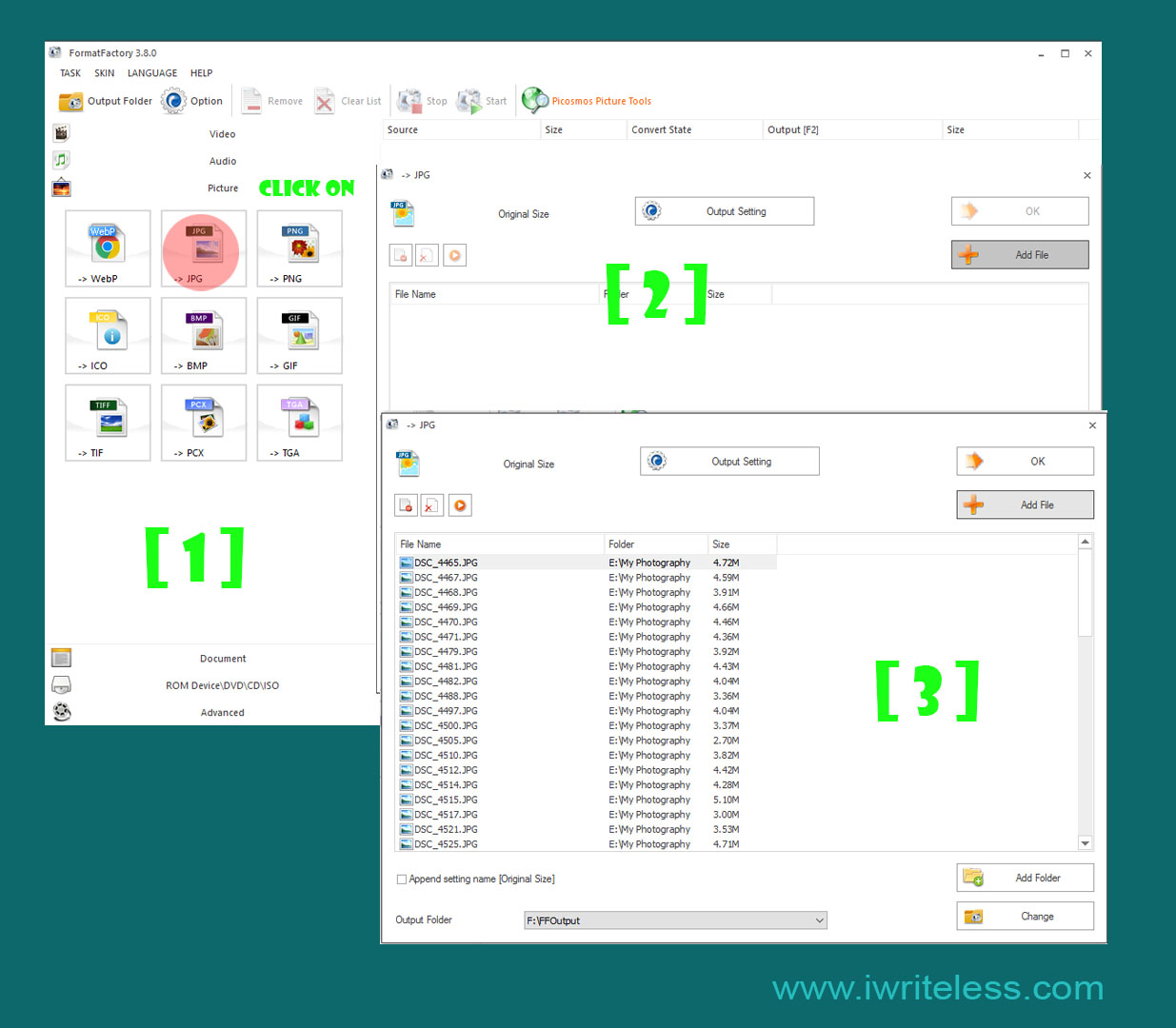Click the file list scroll-up arrow

pyautogui.click(x=1085, y=542)
